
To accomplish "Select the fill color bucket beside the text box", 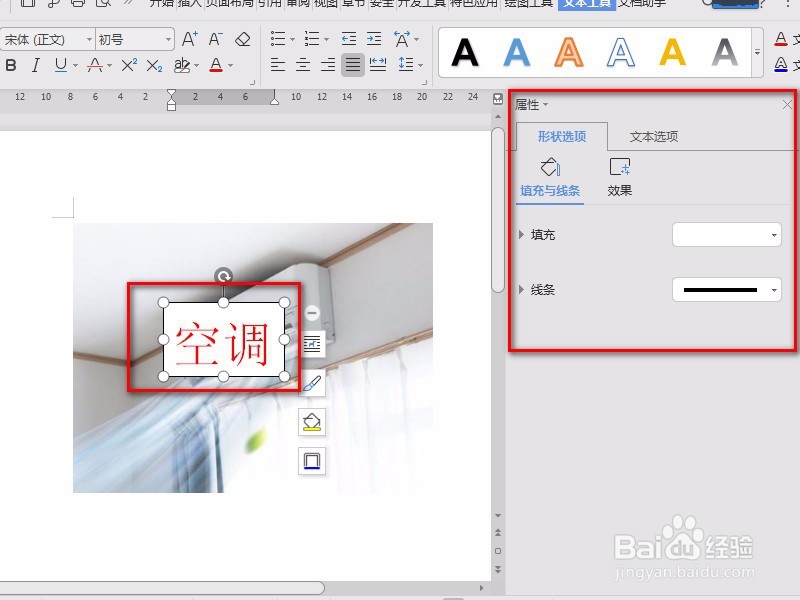I will pos(311,422).
